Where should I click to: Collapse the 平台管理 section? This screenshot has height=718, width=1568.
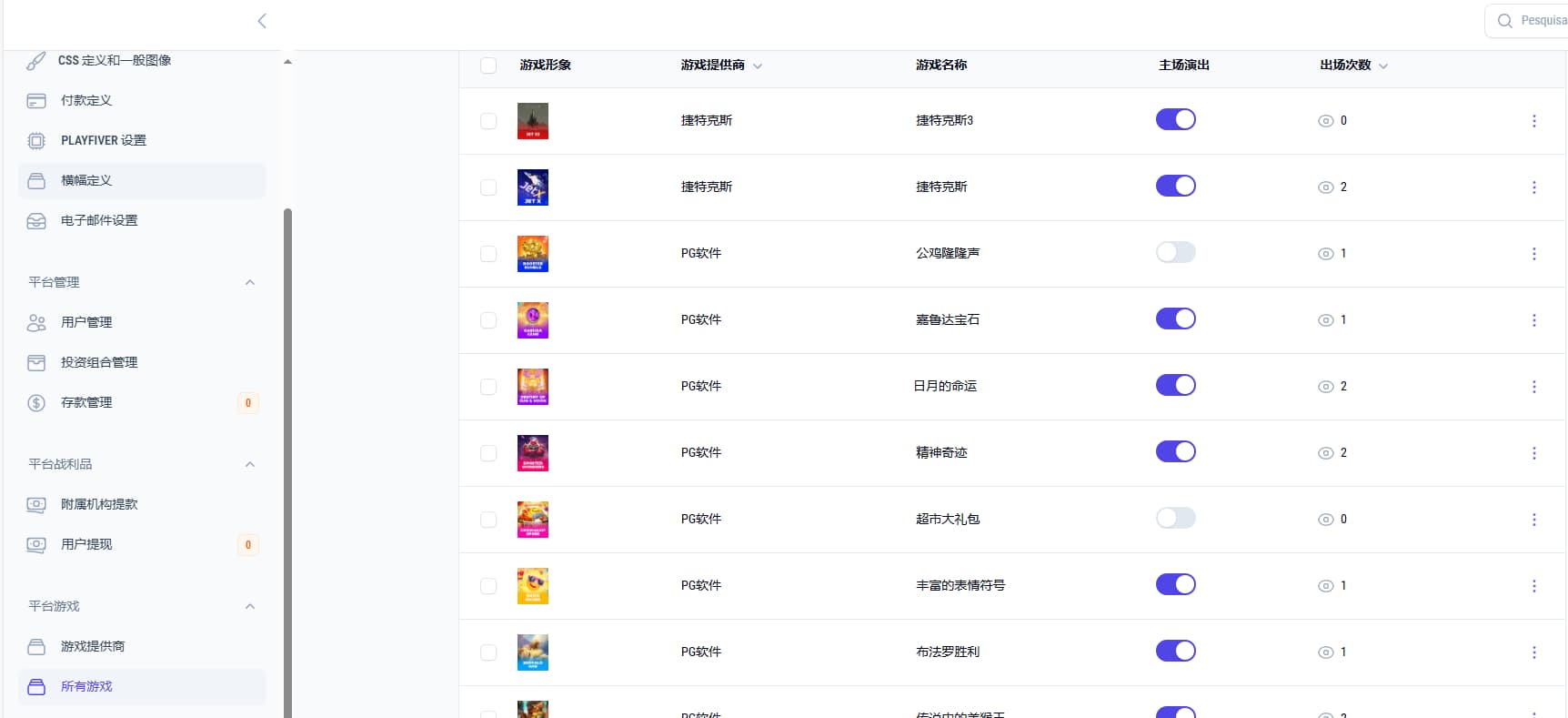(x=250, y=283)
